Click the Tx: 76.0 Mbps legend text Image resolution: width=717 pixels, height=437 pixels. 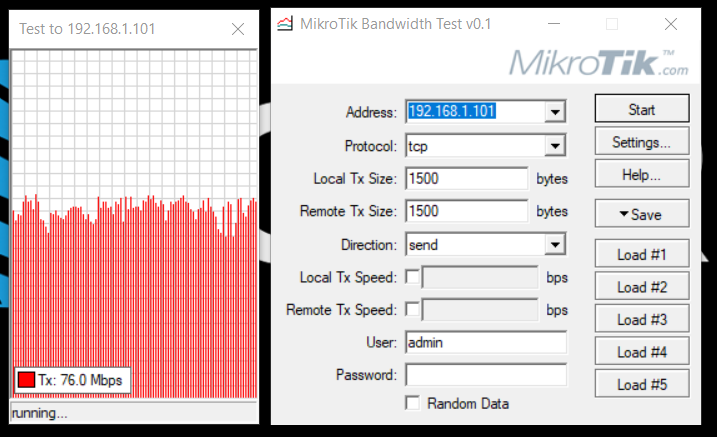pos(80,380)
